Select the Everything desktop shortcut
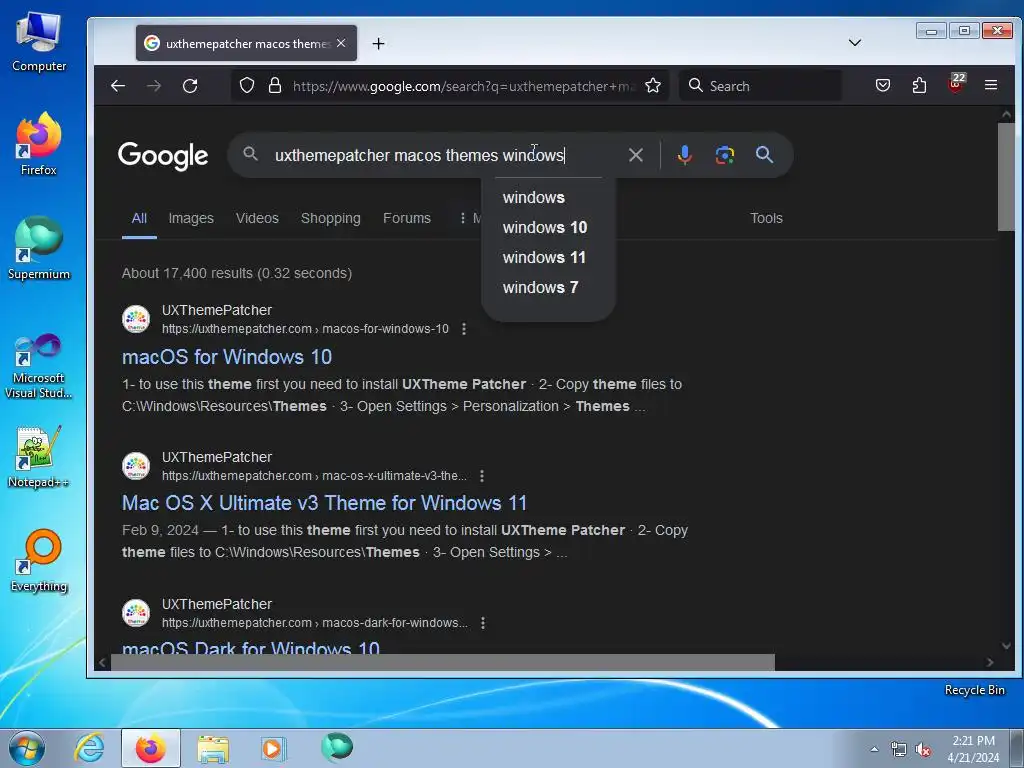The width and height of the screenshot is (1024, 768). (39, 562)
